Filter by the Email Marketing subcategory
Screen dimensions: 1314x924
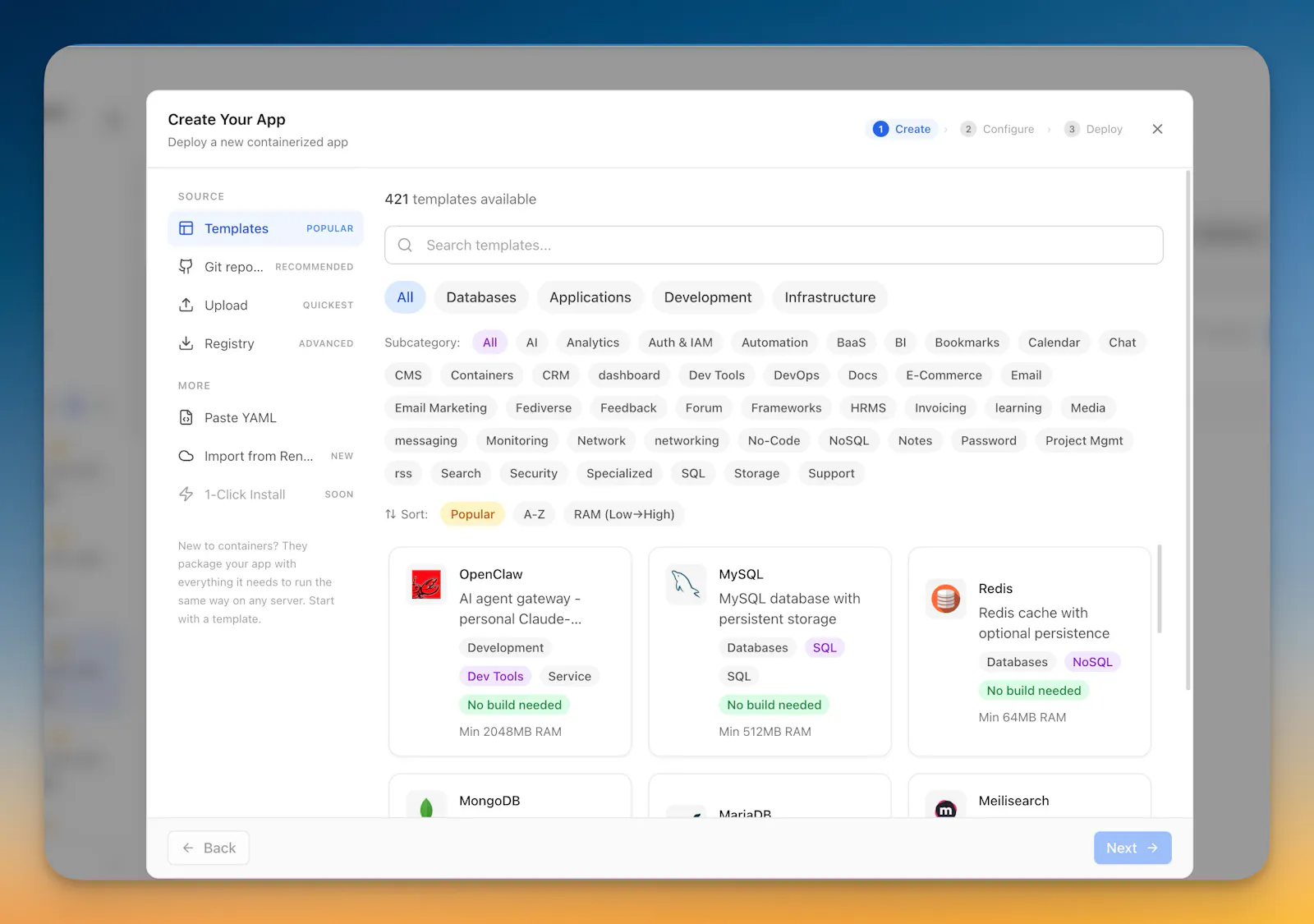[441, 408]
